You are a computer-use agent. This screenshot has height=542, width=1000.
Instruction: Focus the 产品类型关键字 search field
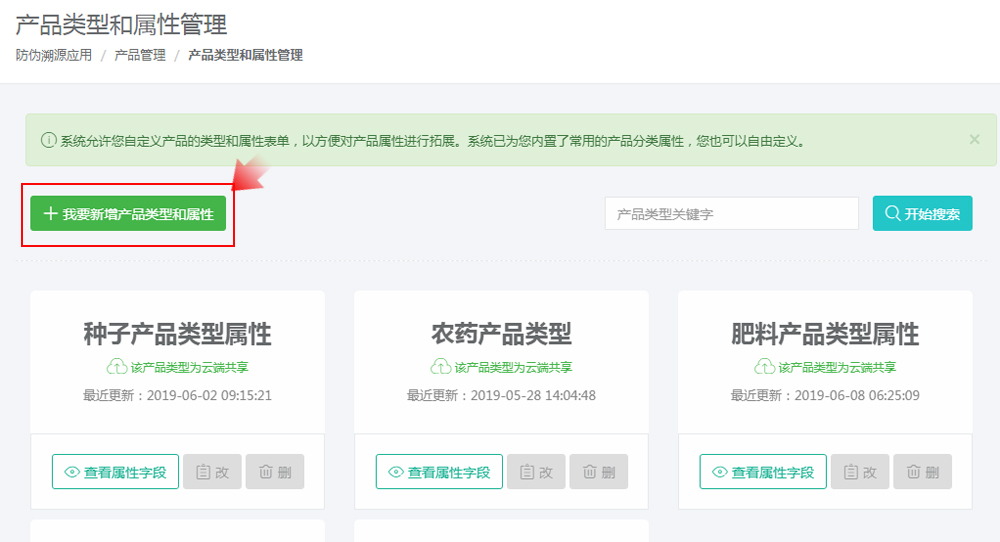click(x=732, y=214)
